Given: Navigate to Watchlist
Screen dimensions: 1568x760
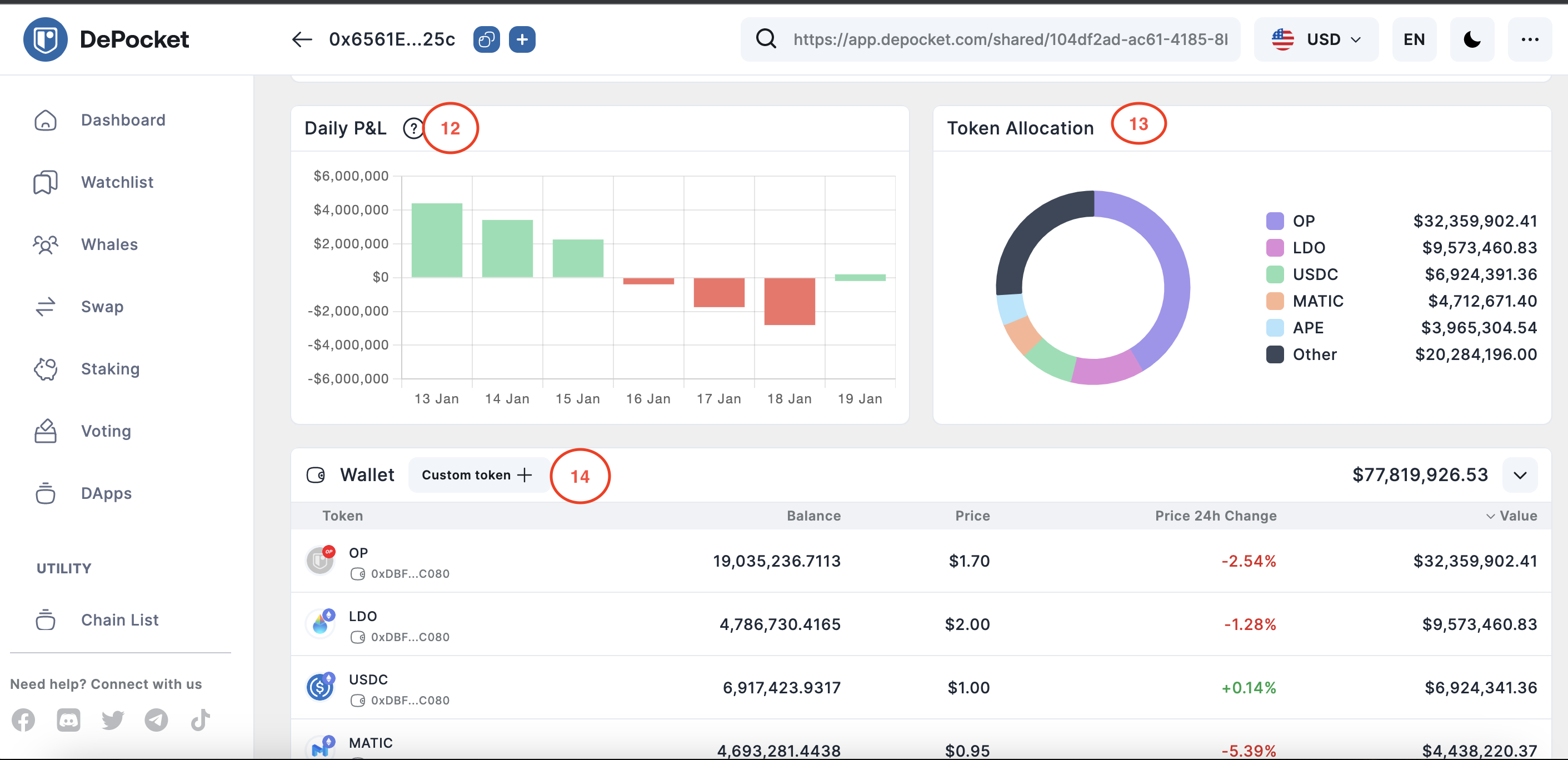Looking at the screenshot, I should (x=117, y=183).
